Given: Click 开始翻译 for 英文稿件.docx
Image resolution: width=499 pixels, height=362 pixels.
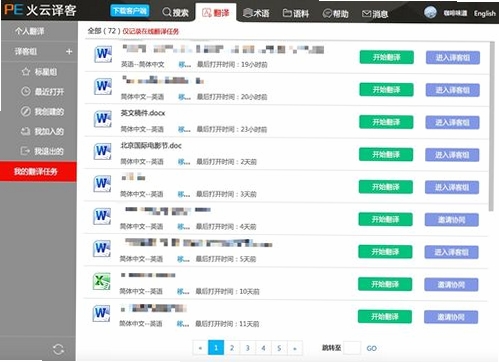Looking at the screenshot, I should [386, 122].
